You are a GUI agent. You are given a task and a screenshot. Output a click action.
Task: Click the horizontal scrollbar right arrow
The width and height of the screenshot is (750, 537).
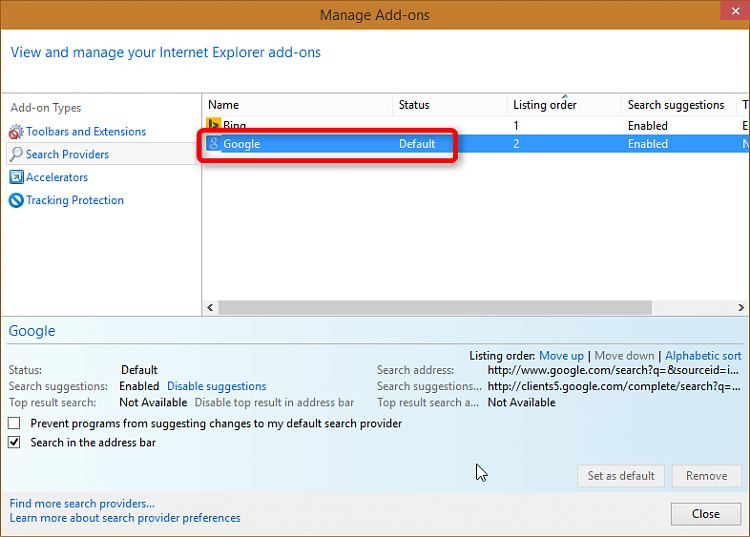tap(740, 307)
